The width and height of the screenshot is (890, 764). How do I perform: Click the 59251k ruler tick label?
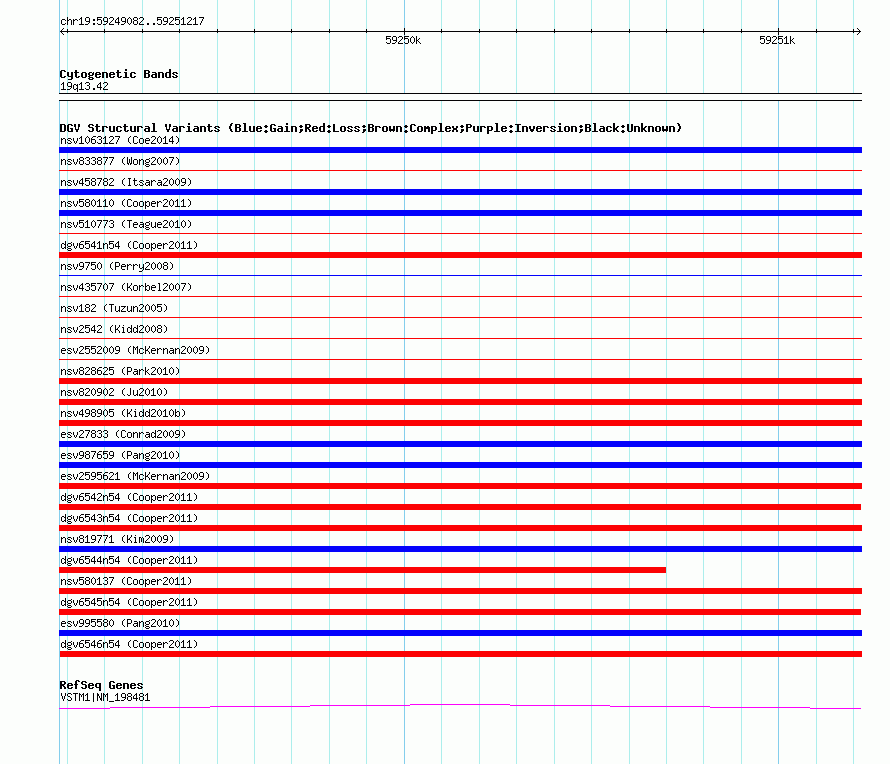coord(777,40)
